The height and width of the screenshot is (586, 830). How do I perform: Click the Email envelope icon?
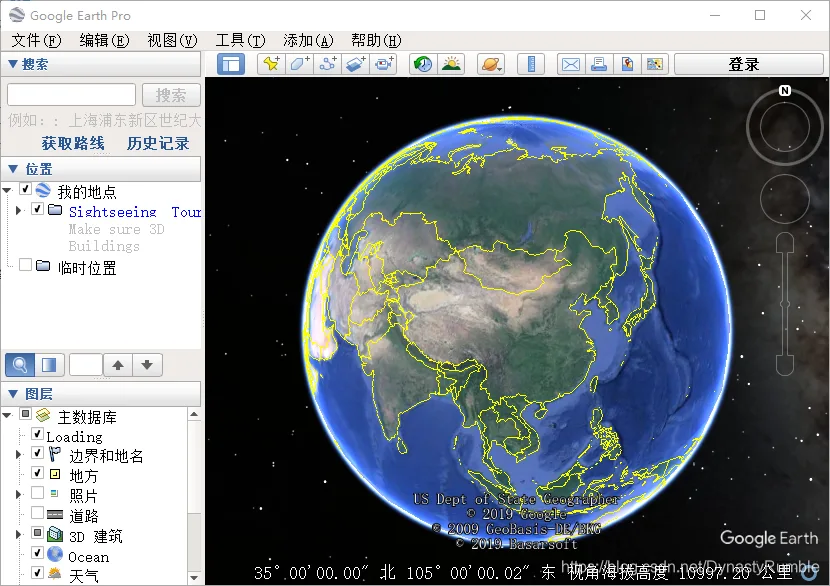(571, 65)
